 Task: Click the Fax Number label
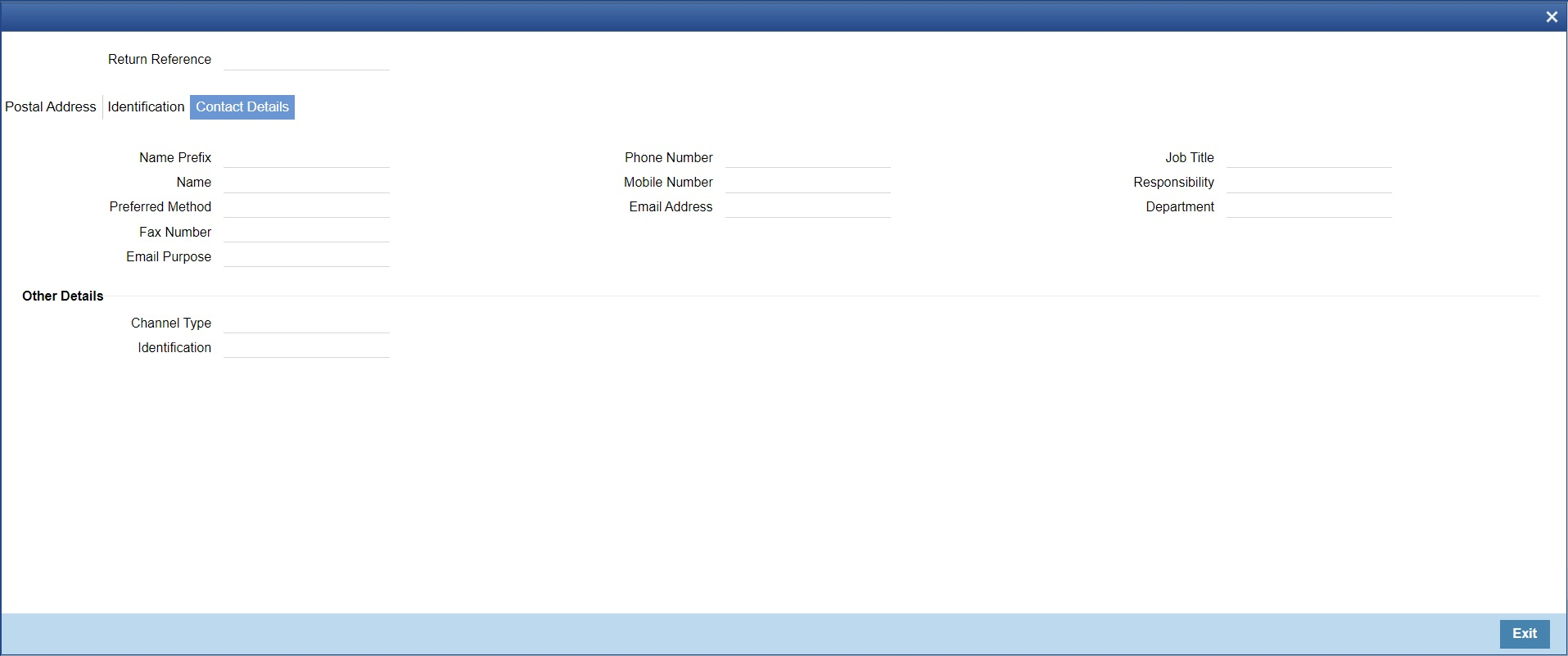click(175, 232)
